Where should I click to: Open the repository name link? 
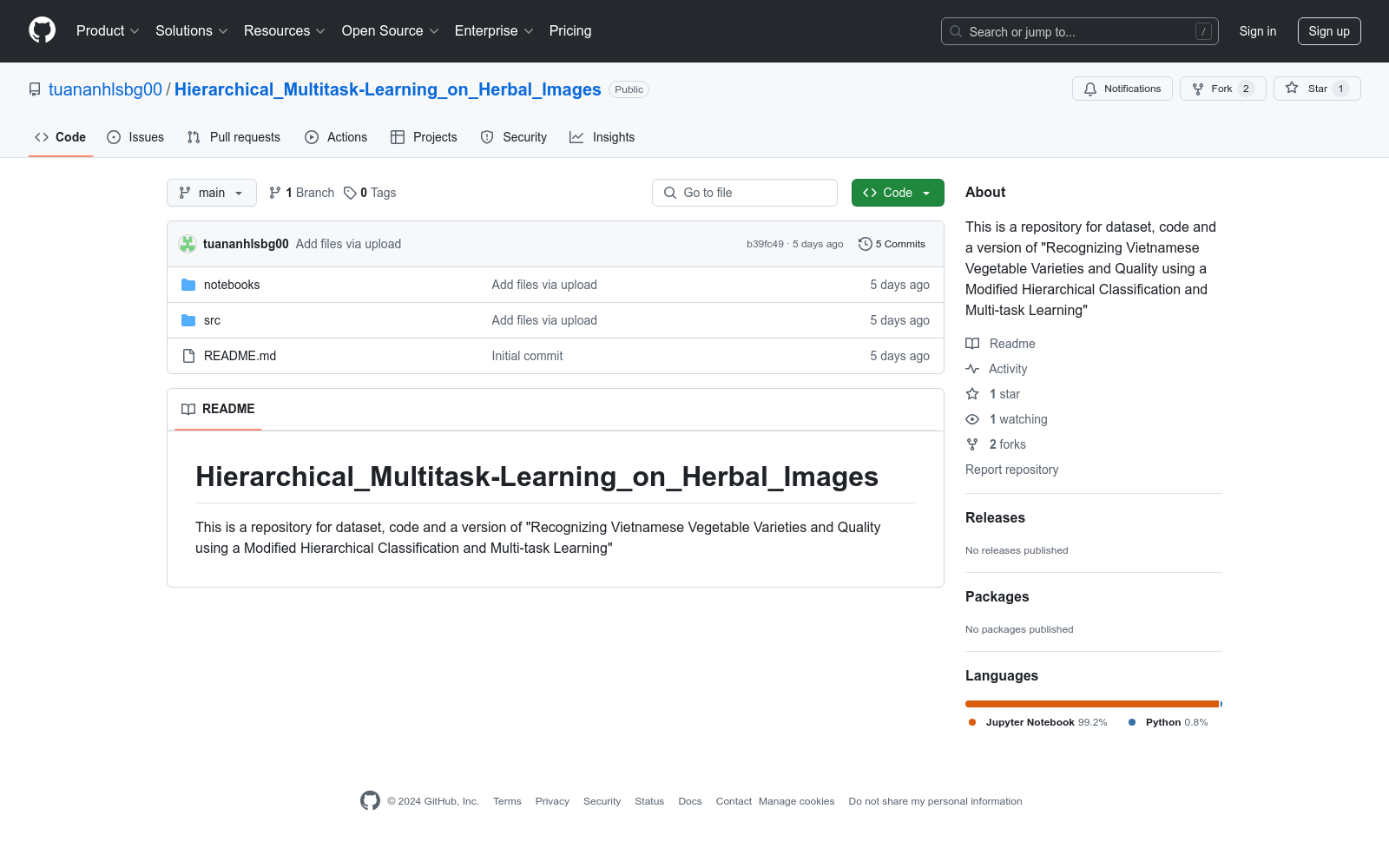tap(388, 89)
